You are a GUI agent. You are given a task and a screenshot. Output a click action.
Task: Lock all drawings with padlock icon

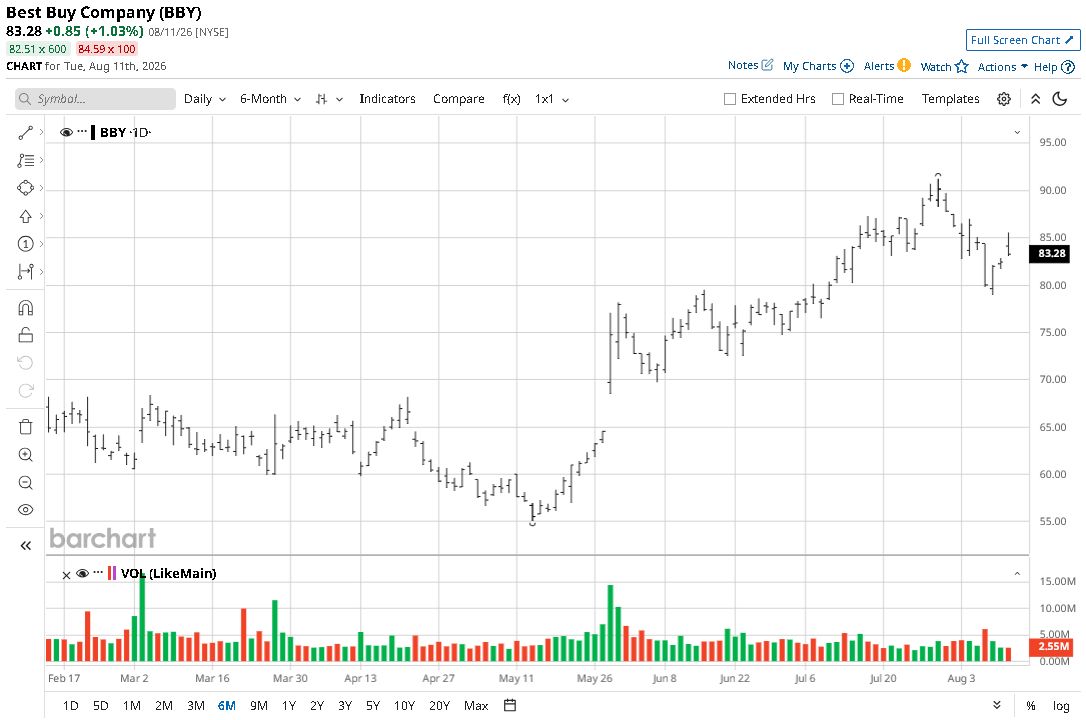coord(26,335)
